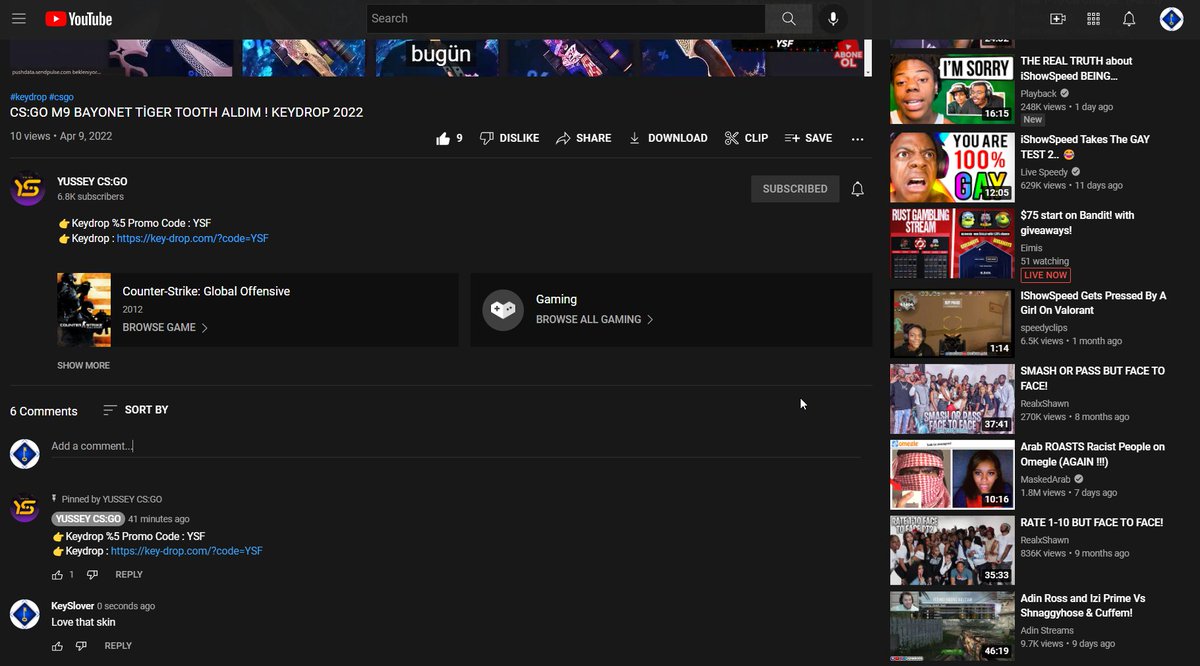Browse all gaming
The height and width of the screenshot is (666, 1200).
(595, 320)
